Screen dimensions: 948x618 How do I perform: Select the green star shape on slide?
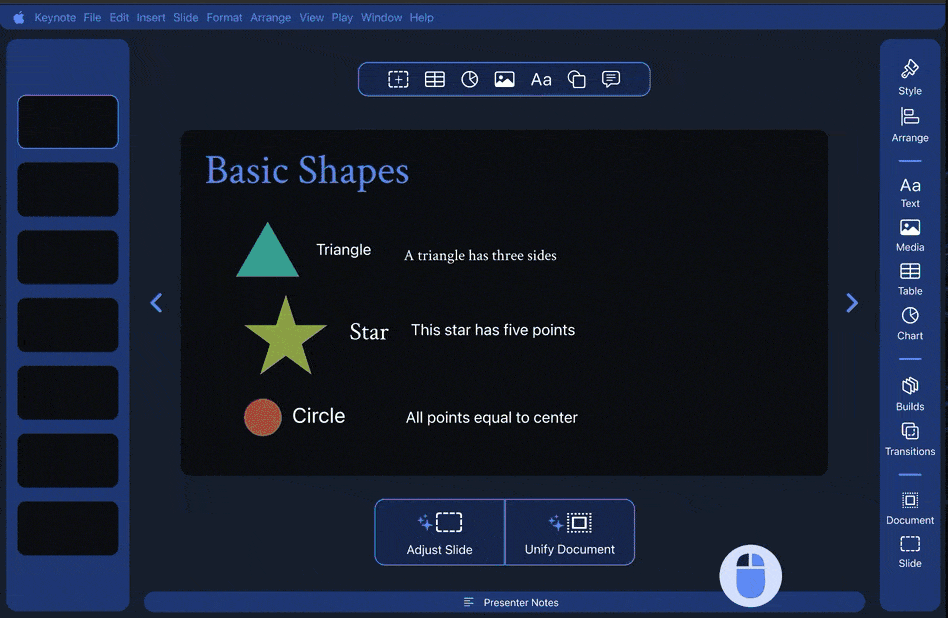[x=285, y=339]
